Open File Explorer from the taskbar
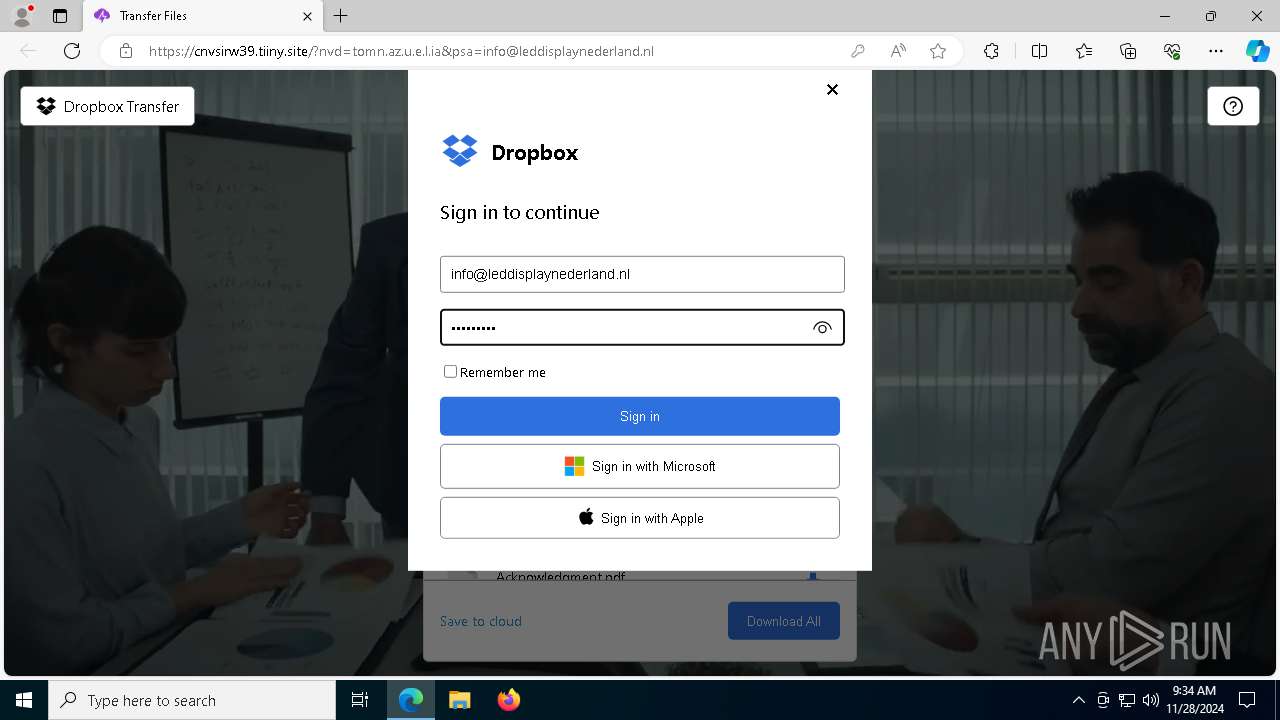Viewport: 1280px width, 720px height. pos(459,700)
